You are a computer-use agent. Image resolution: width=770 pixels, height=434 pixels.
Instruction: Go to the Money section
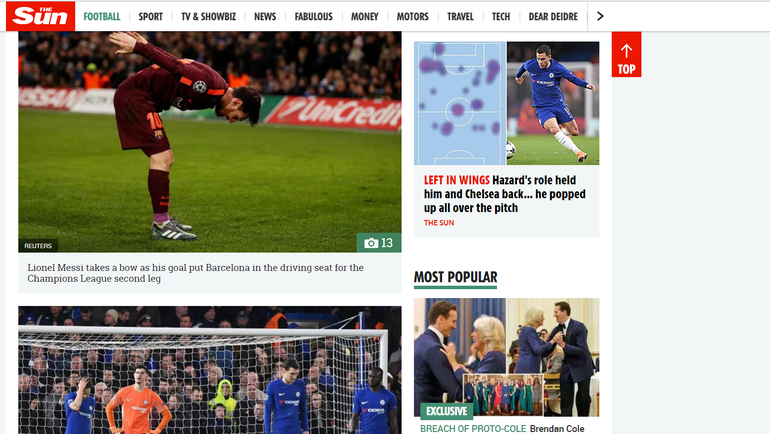[364, 17]
